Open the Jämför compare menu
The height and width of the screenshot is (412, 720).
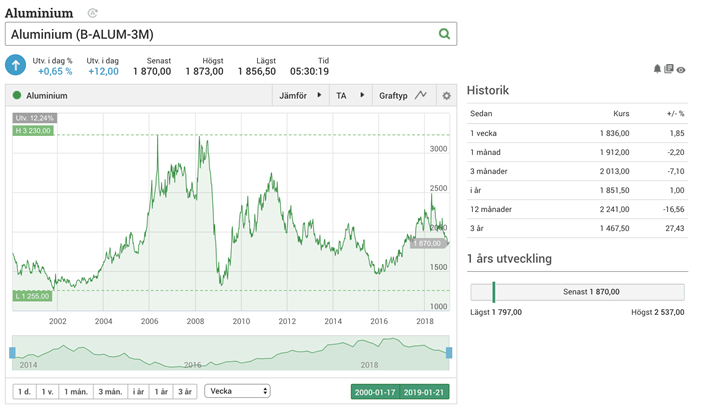click(x=300, y=96)
